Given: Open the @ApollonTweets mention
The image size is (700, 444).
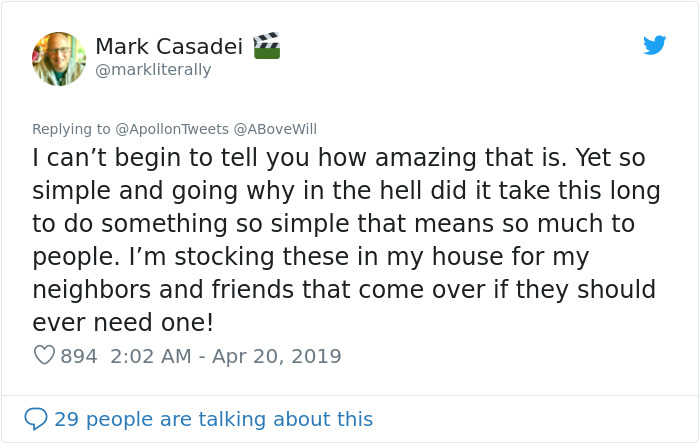Looking at the screenshot, I should tap(172, 129).
